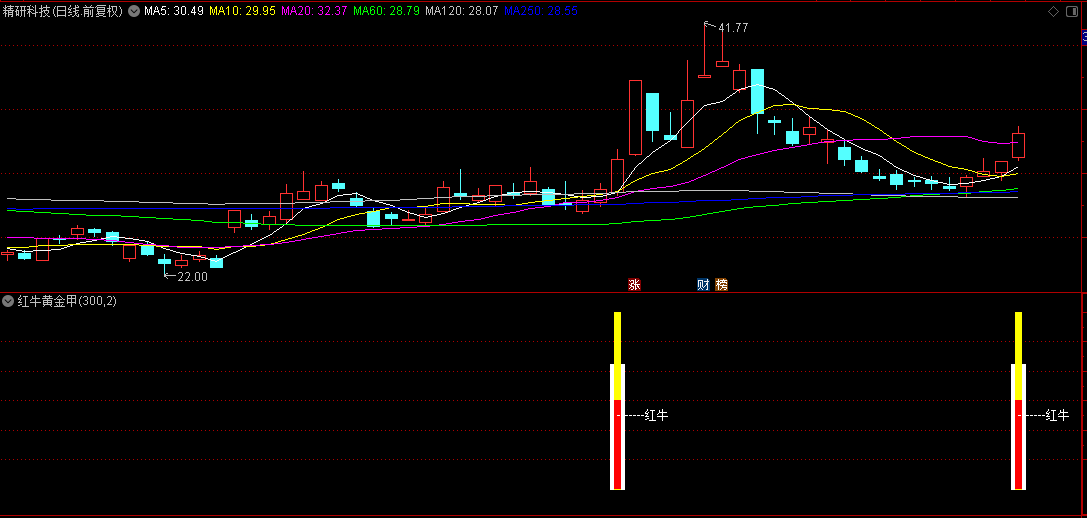The height and width of the screenshot is (518, 1087).
Task: Open the dropdown arrow beside 精研科技 title
Action: click(x=132, y=11)
